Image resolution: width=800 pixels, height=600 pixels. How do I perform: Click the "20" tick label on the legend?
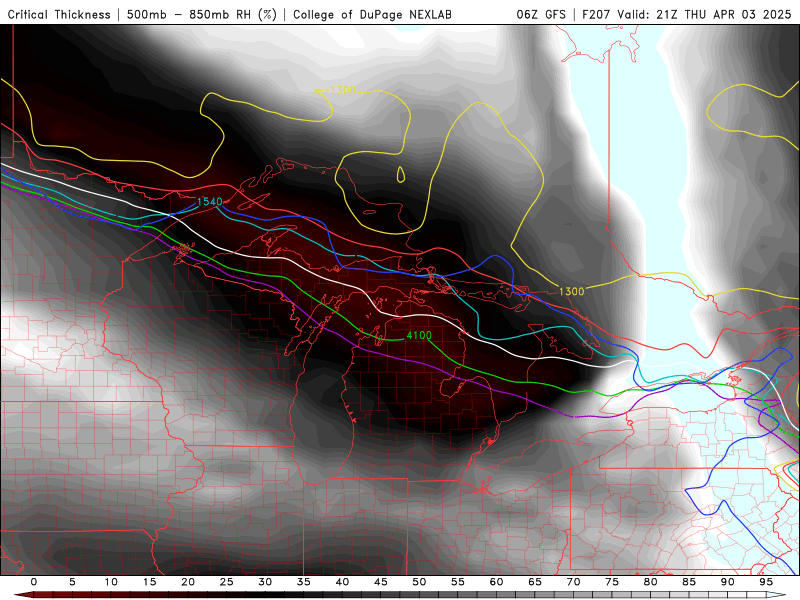188,582
